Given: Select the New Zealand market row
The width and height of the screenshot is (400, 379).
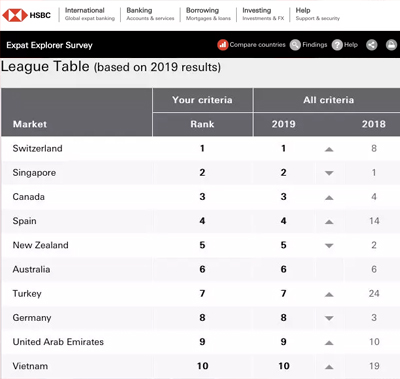Looking at the screenshot, I should 201,245.
